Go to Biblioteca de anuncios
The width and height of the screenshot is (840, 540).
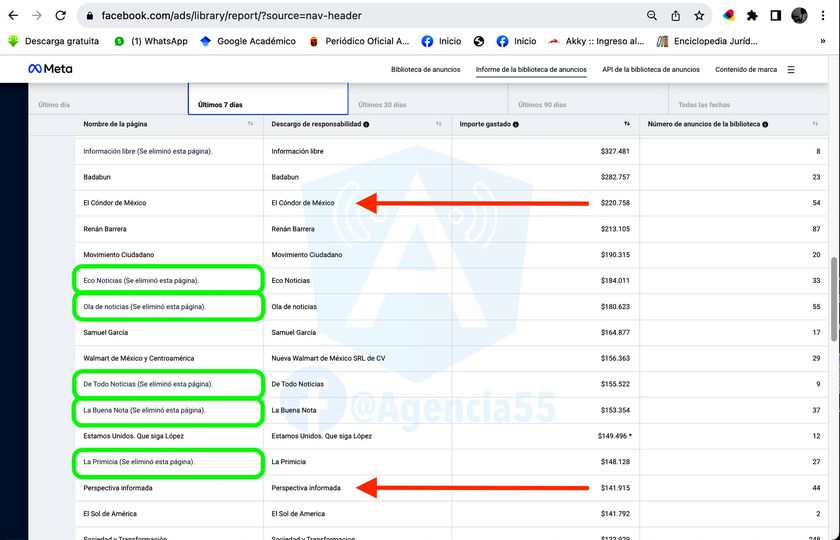pyautogui.click(x=425, y=70)
